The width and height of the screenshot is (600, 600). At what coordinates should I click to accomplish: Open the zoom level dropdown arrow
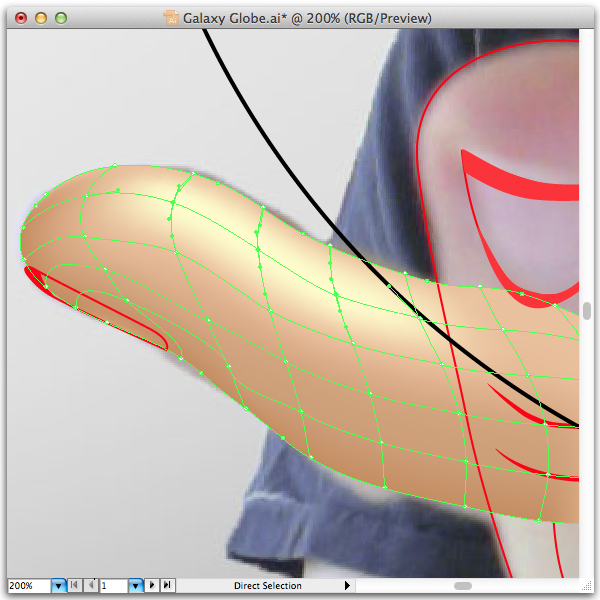tap(59, 585)
